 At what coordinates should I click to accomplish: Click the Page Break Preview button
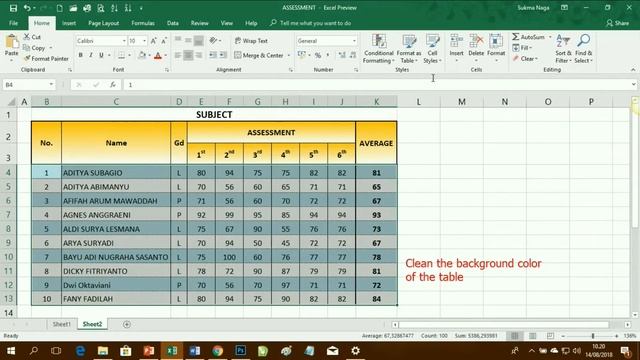point(550,336)
